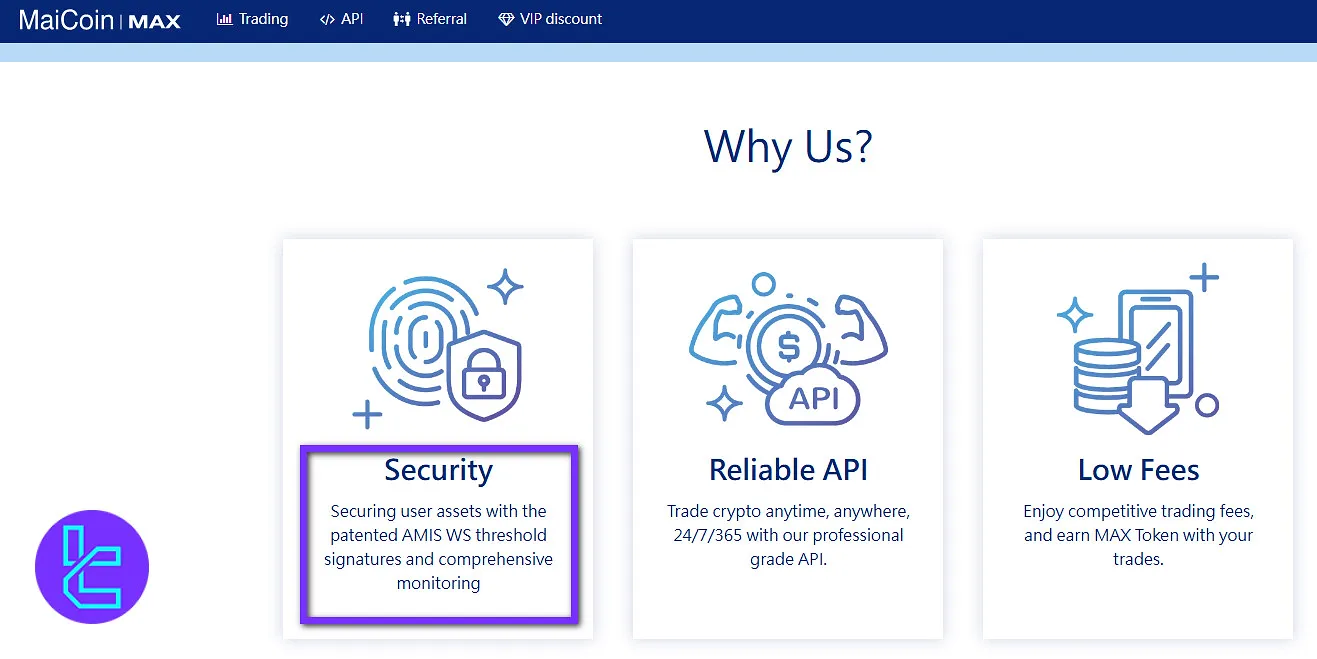Click the muscular coin API cloud illustration
Image resolution: width=1317 pixels, height=659 pixels.
tap(788, 349)
